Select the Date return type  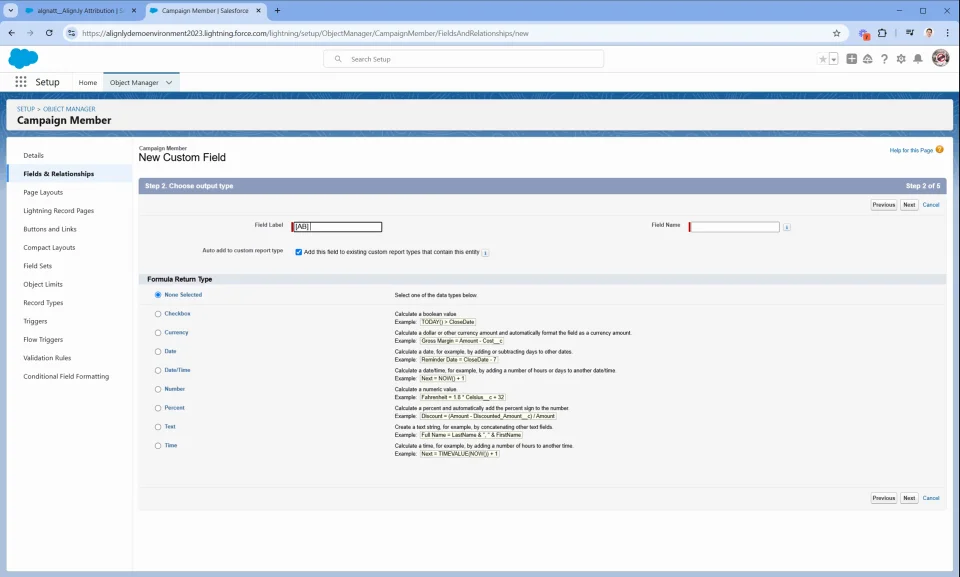(x=158, y=352)
